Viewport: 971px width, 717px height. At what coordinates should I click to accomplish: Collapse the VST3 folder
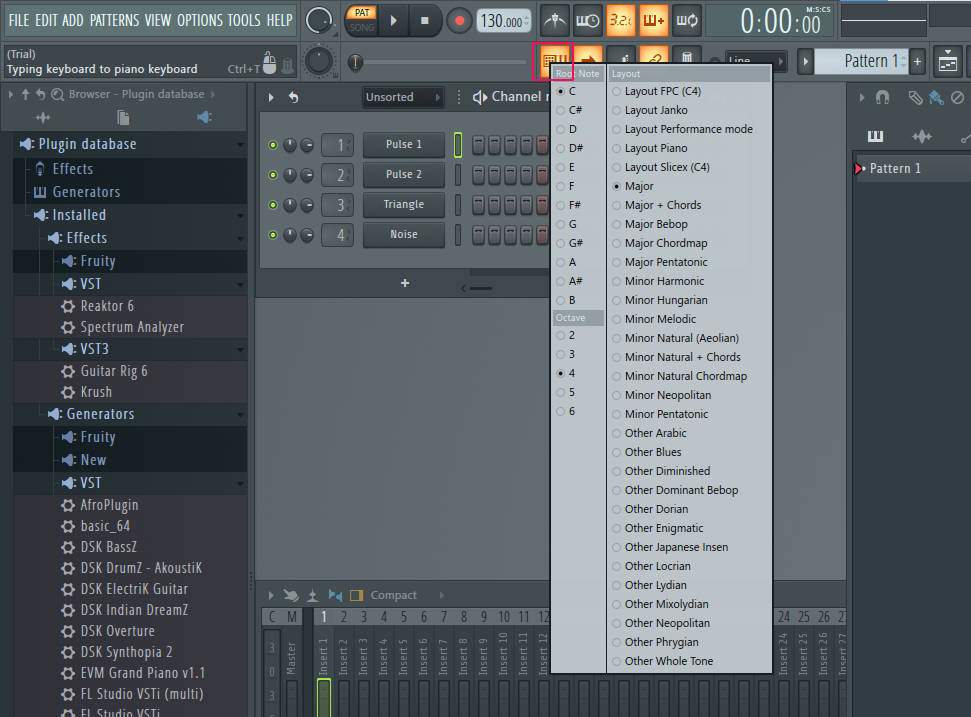240,349
